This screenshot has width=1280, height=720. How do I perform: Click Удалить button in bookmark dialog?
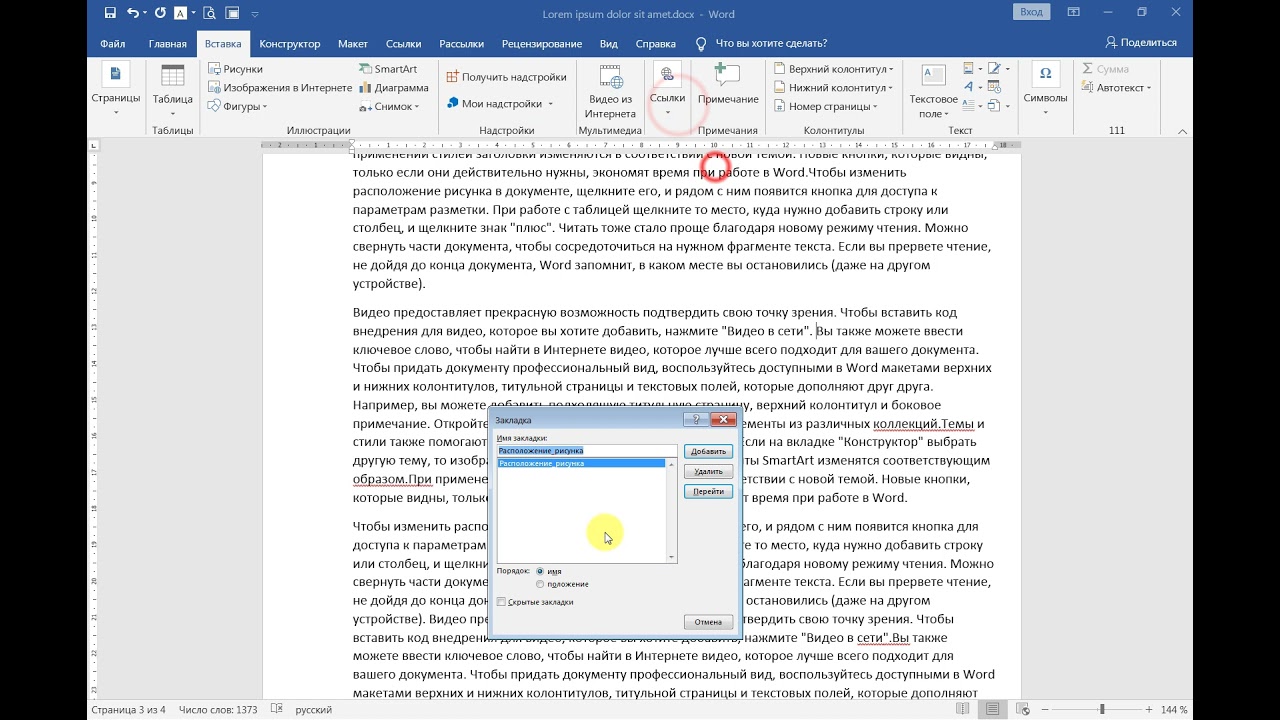click(709, 471)
